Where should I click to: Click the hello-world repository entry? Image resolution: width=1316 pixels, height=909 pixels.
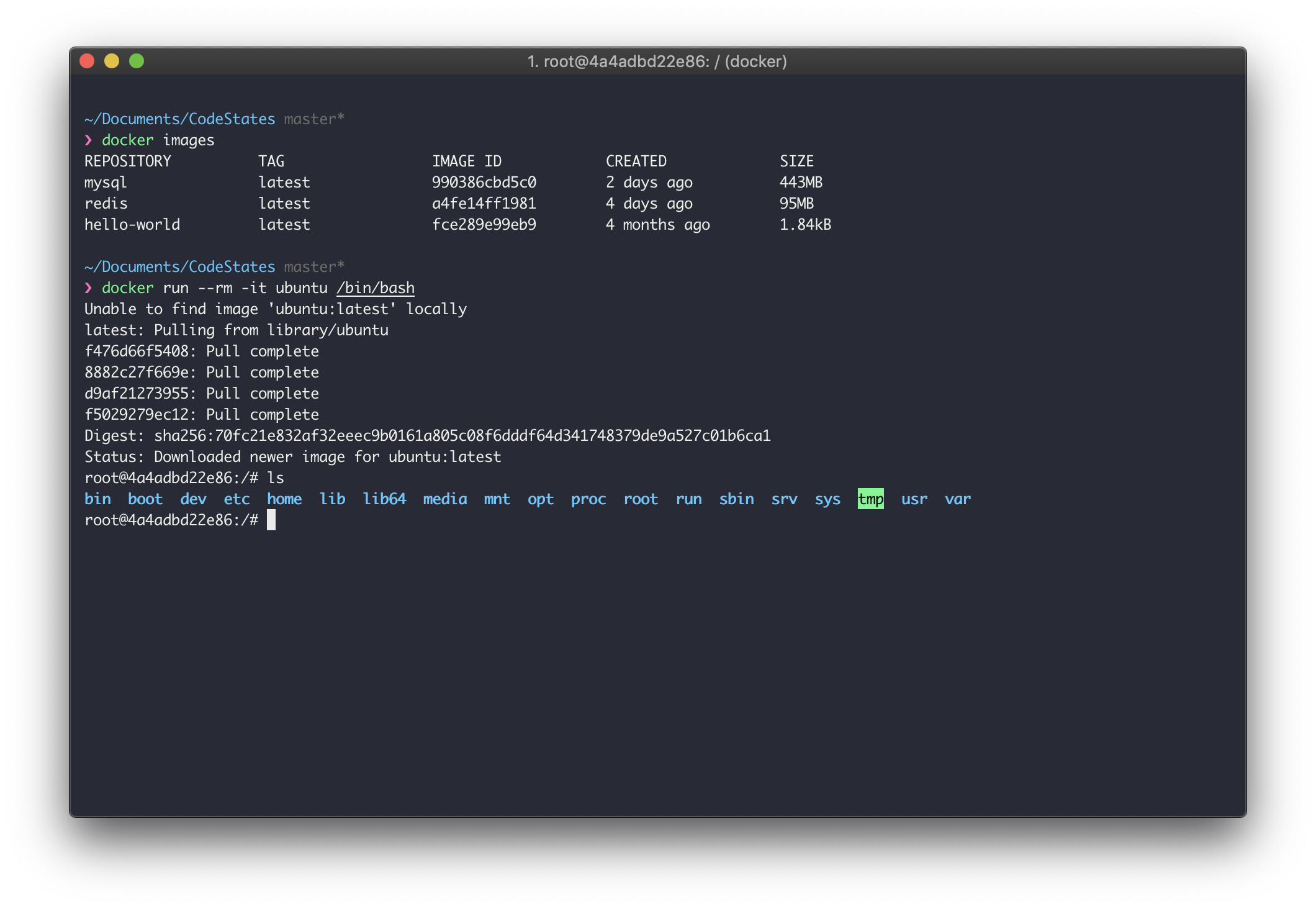click(x=132, y=225)
